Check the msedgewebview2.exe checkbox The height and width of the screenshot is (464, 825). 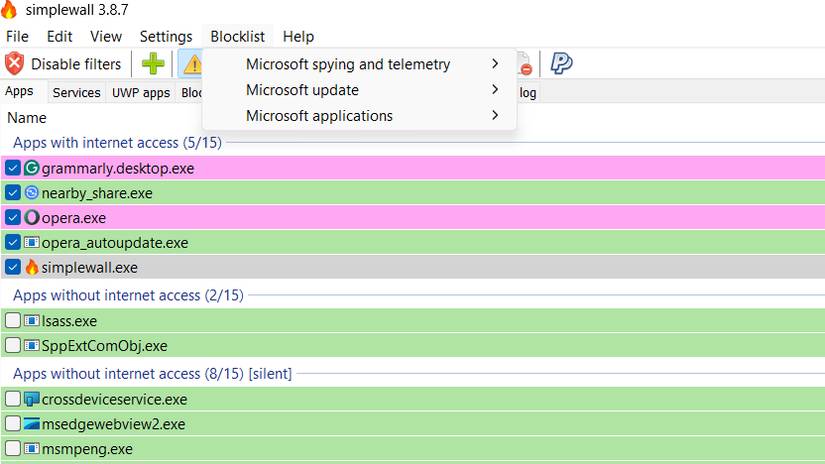(x=13, y=423)
